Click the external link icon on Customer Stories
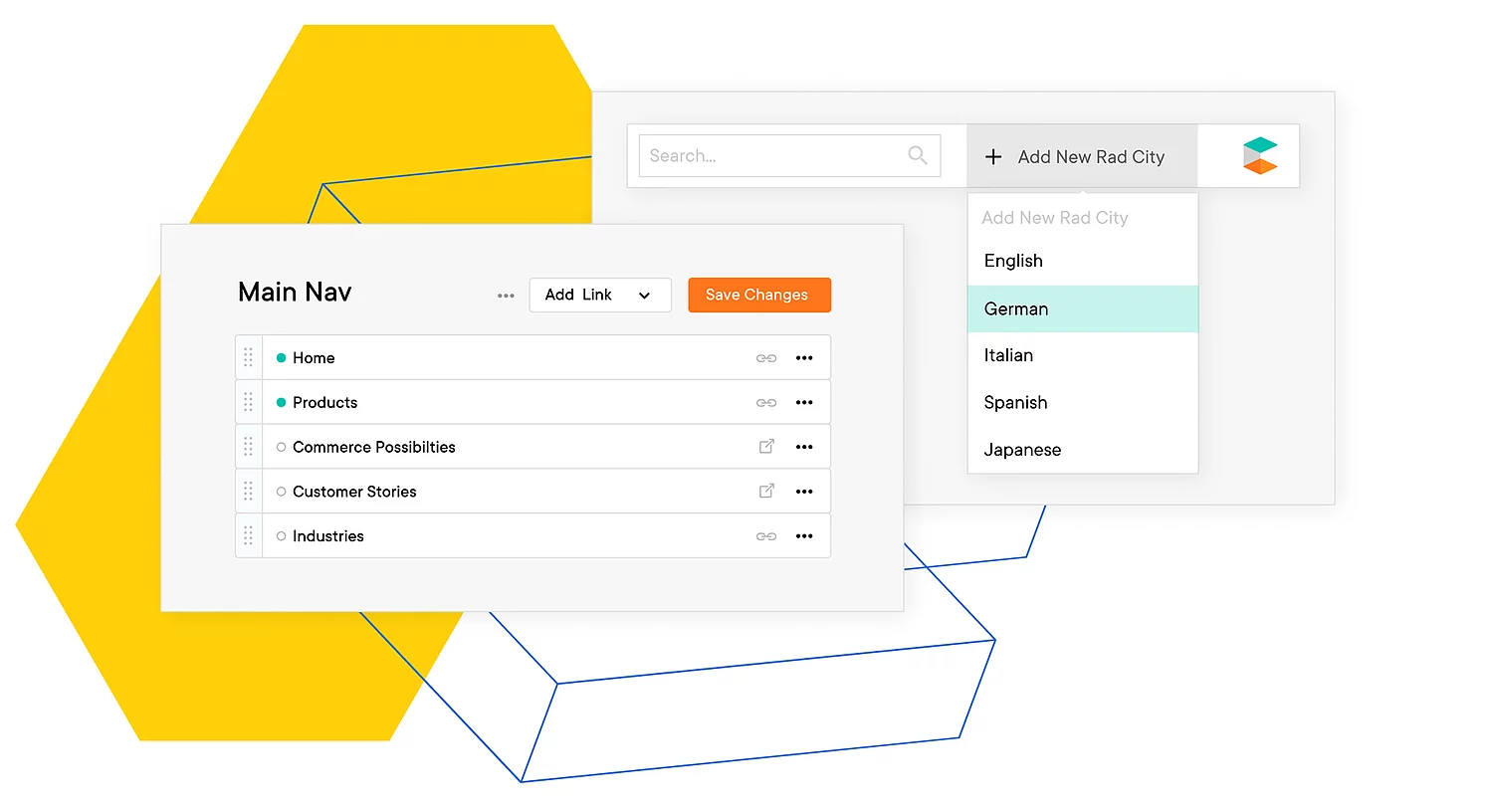The image size is (1493, 812). [766, 491]
